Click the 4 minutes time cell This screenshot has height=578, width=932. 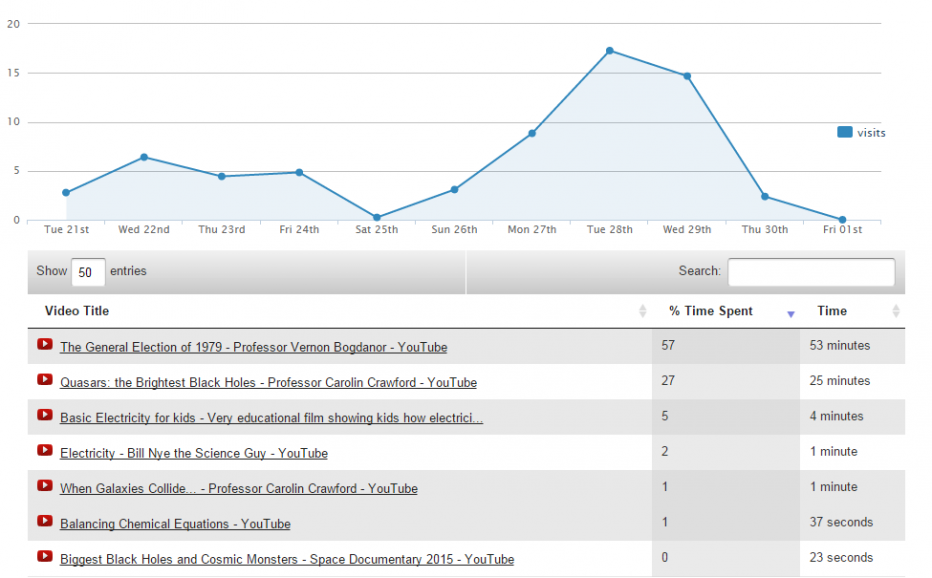click(x=852, y=417)
